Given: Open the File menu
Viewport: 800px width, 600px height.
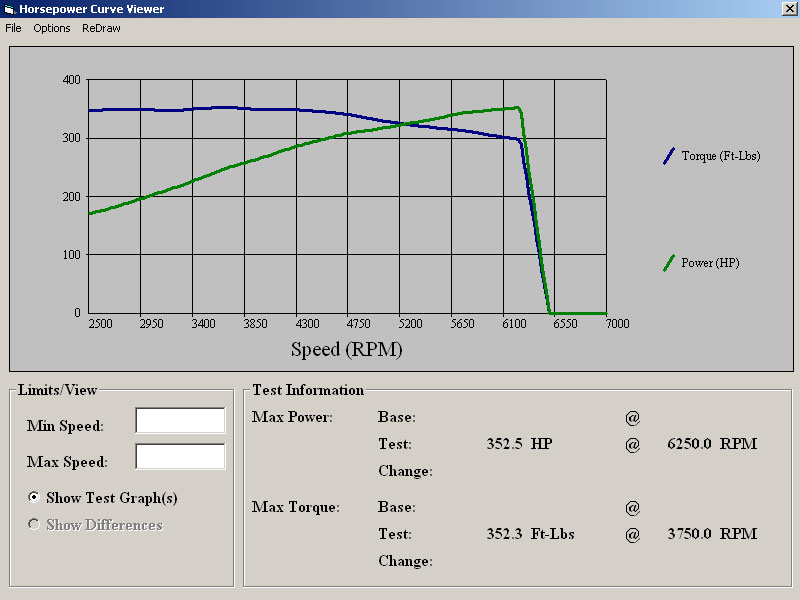Looking at the screenshot, I should pos(13,28).
